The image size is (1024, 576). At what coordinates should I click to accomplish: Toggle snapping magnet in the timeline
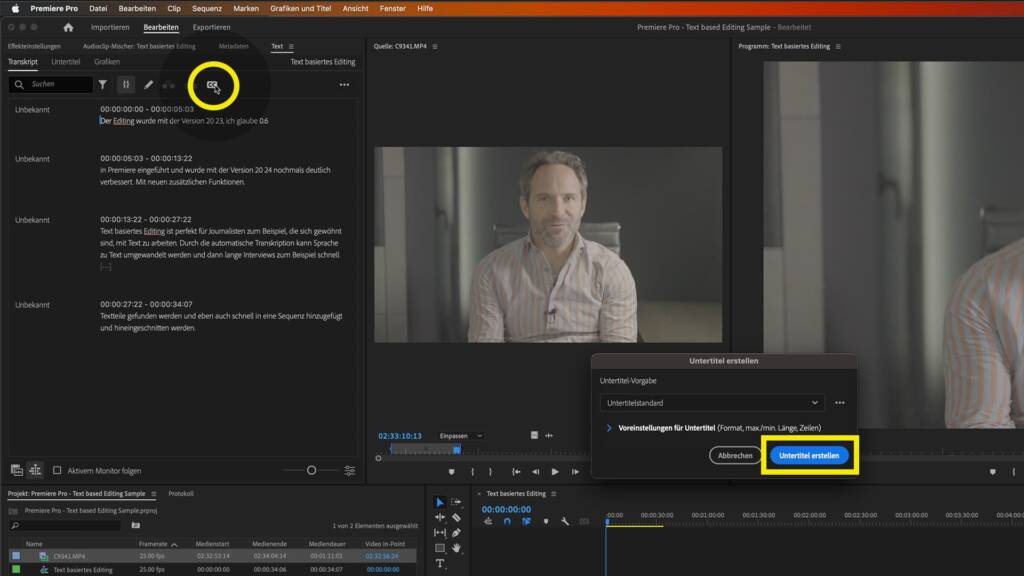click(507, 521)
